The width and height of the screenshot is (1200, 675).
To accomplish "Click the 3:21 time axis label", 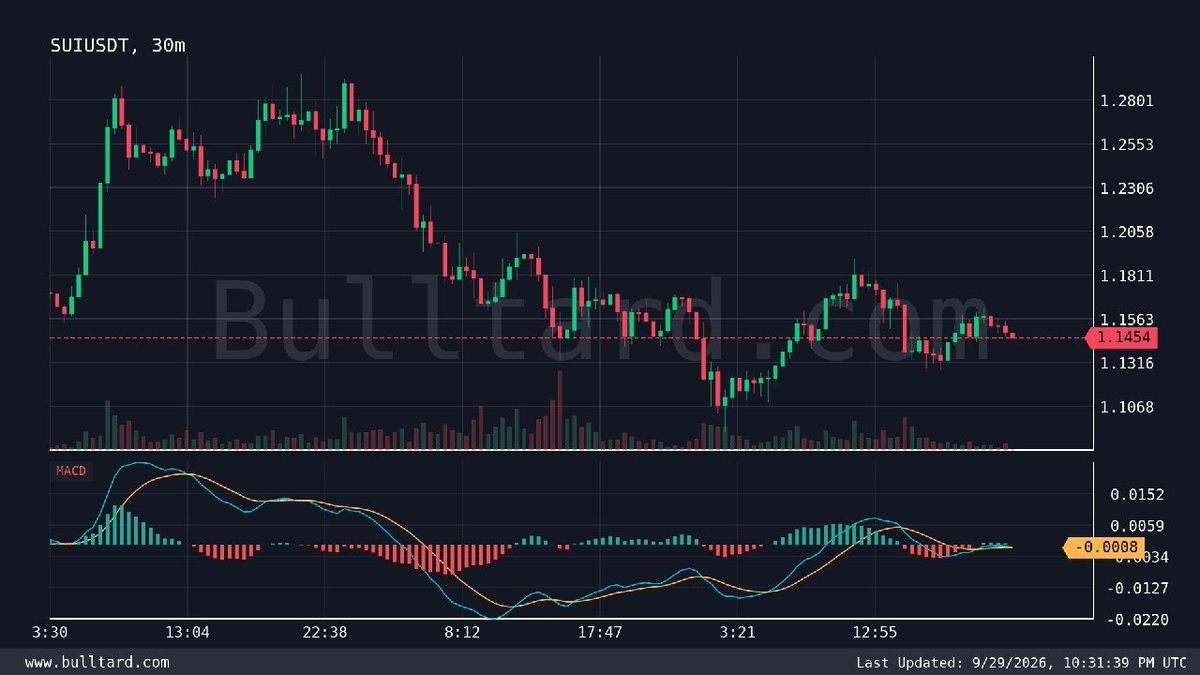I will pos(737,632).
